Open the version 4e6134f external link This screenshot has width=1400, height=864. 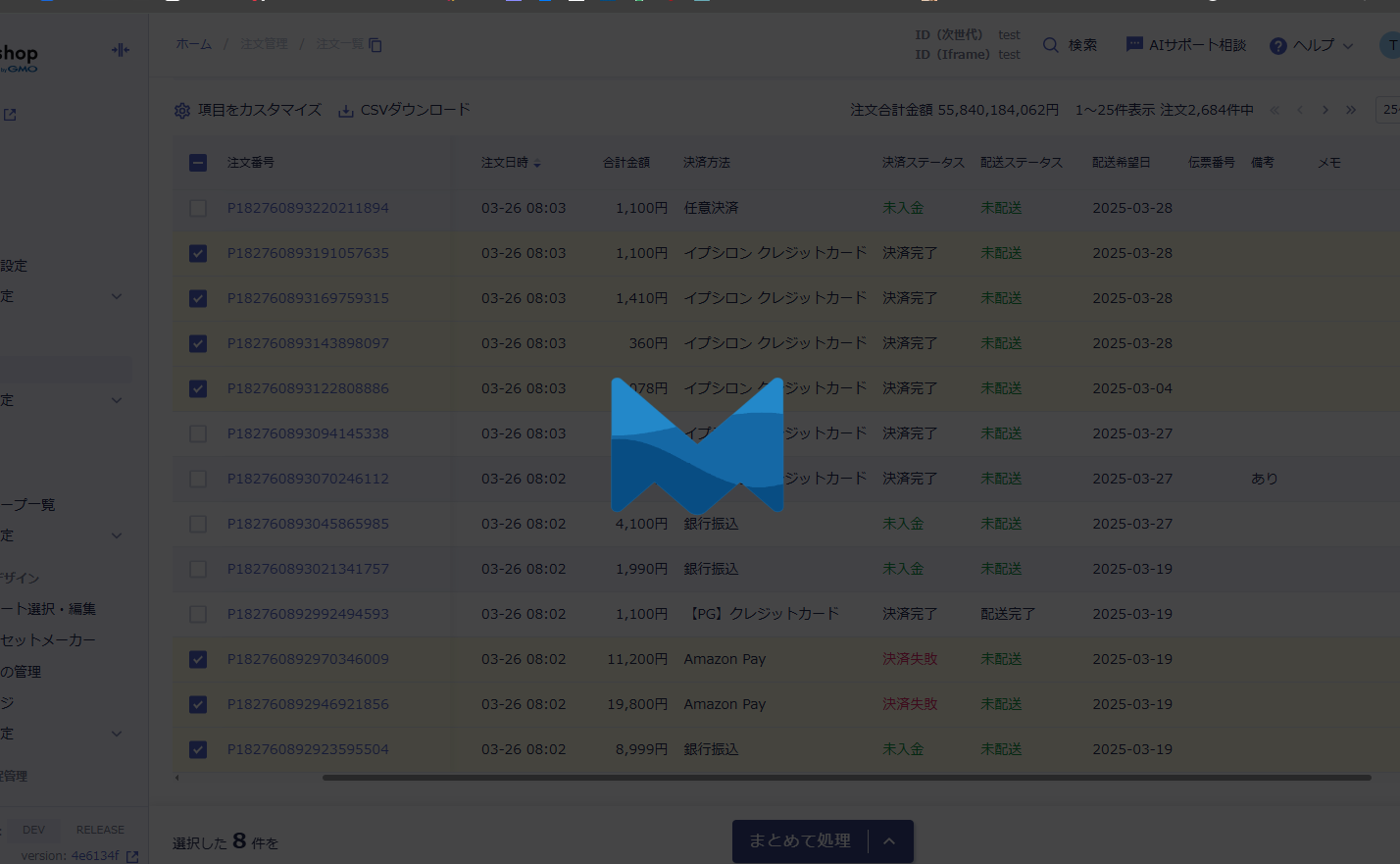(x=132, y=856)
